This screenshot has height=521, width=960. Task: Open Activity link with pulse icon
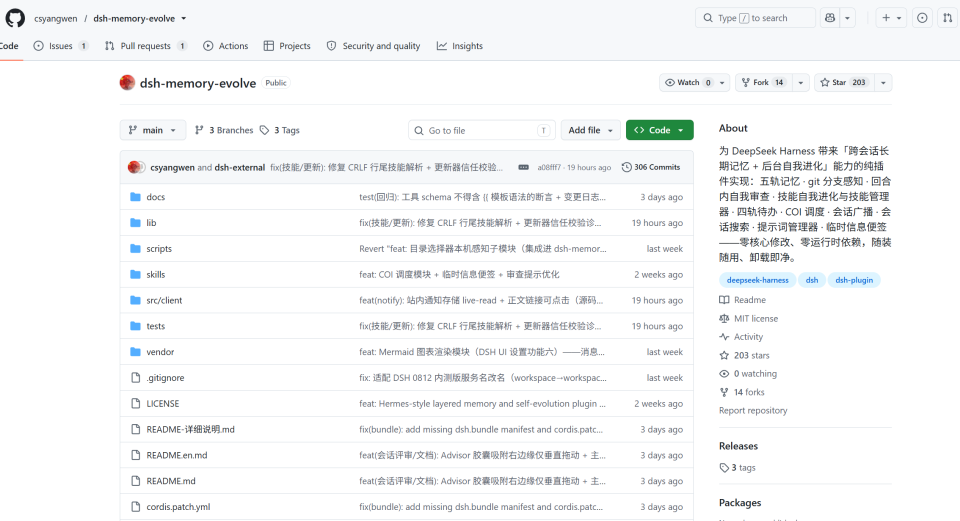tap(741, 337)
